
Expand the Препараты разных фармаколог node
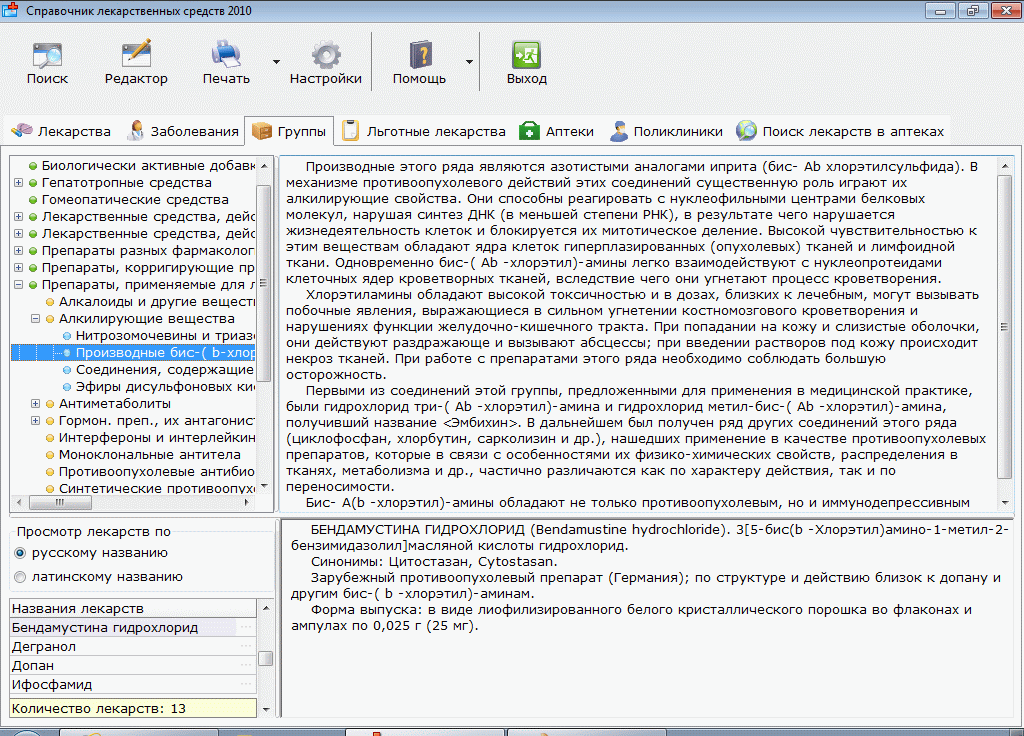coord(19,251)
